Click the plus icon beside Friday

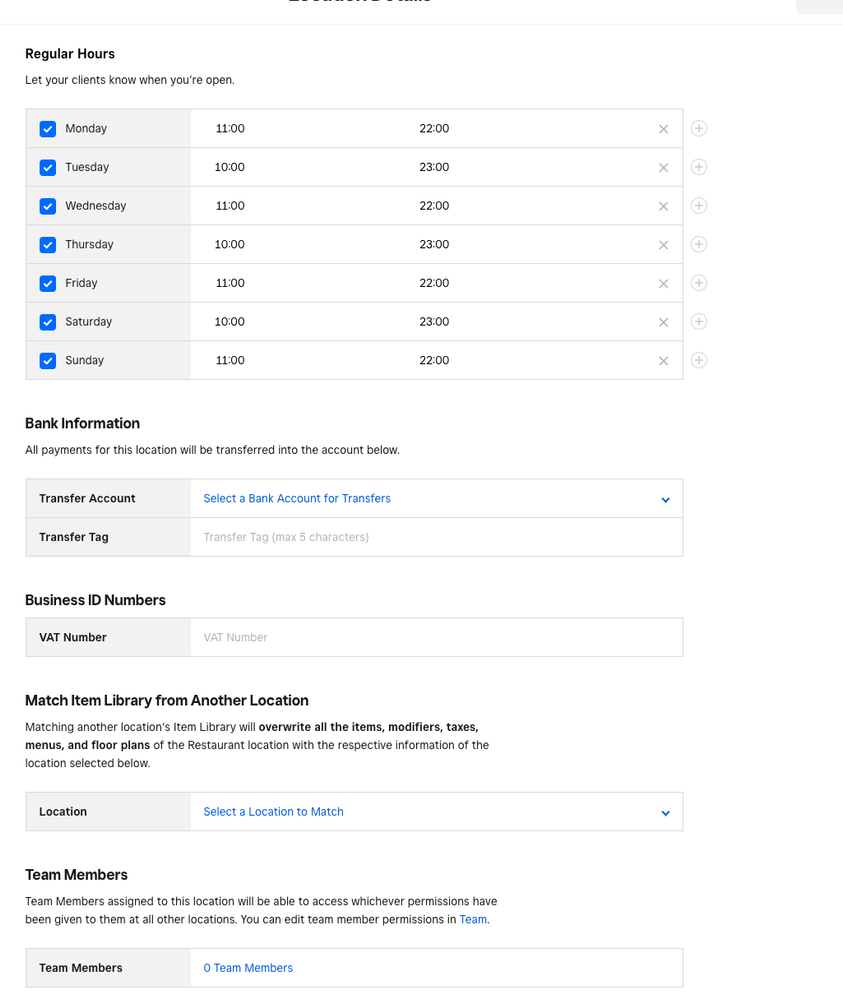(x=699, y=283)
